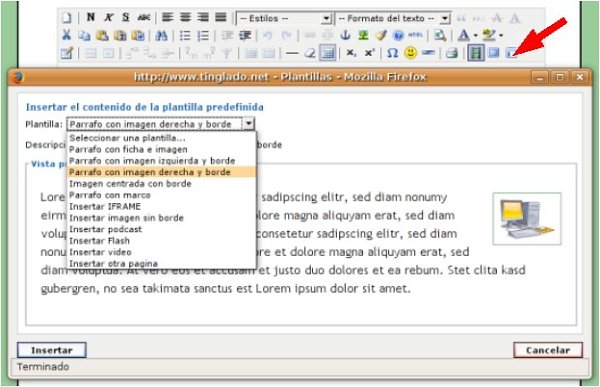Click the computer preview thumbnail image
Image resolution: width=600 pixels, height=387 pixels.
[527, 219]
